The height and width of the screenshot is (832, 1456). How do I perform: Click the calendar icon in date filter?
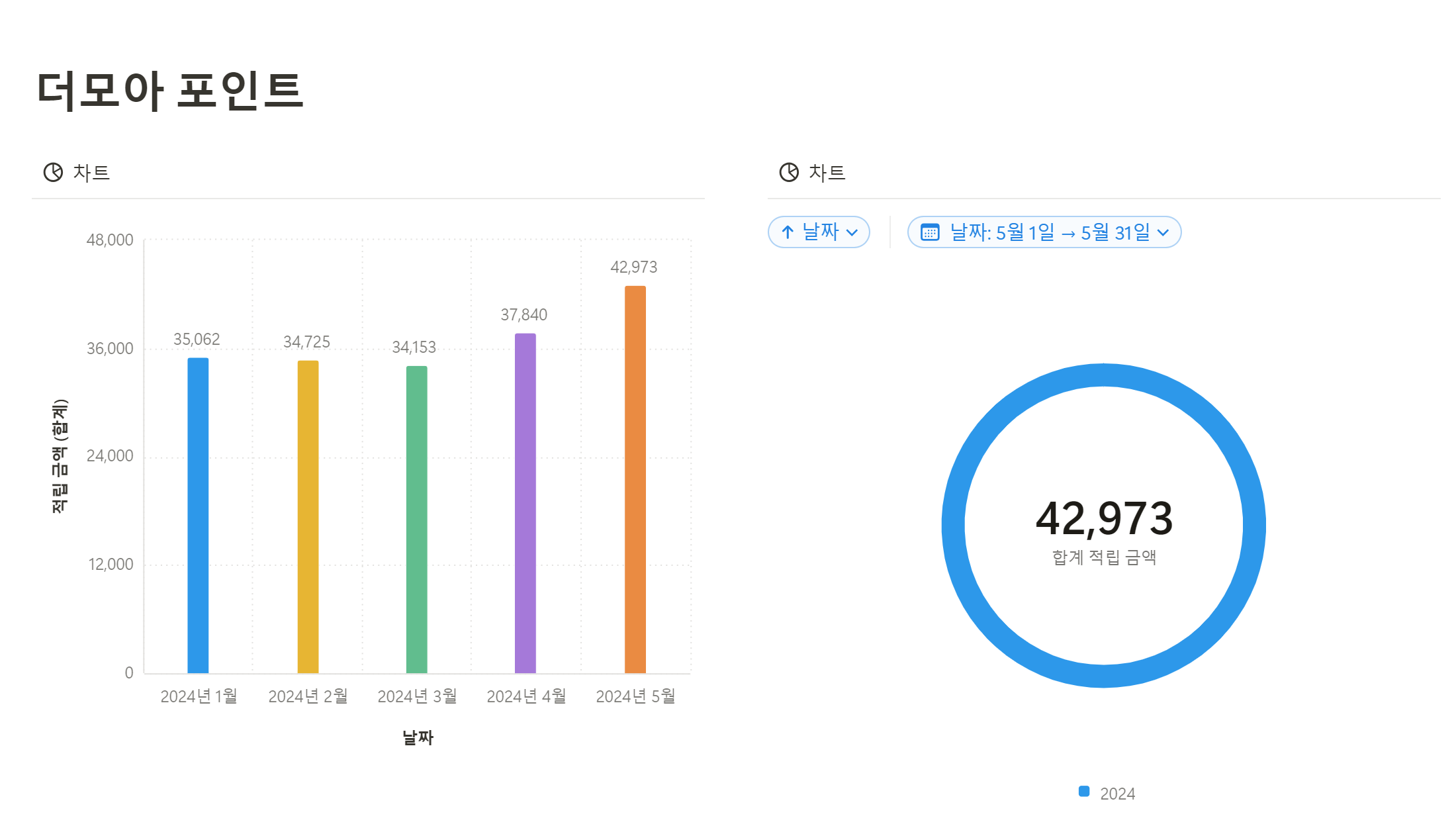click(930, 232)
